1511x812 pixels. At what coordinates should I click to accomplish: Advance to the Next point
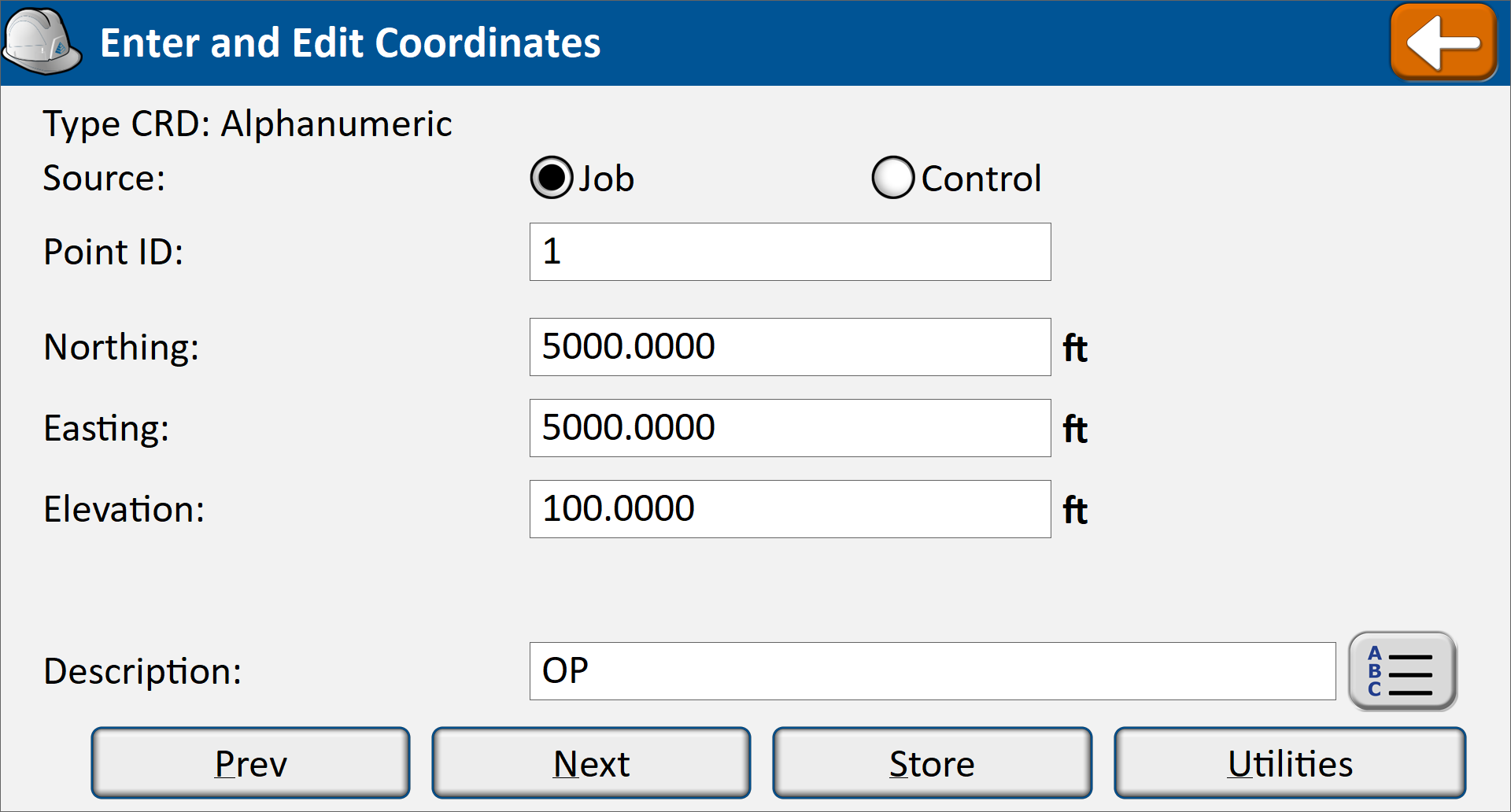pos(591,763)
